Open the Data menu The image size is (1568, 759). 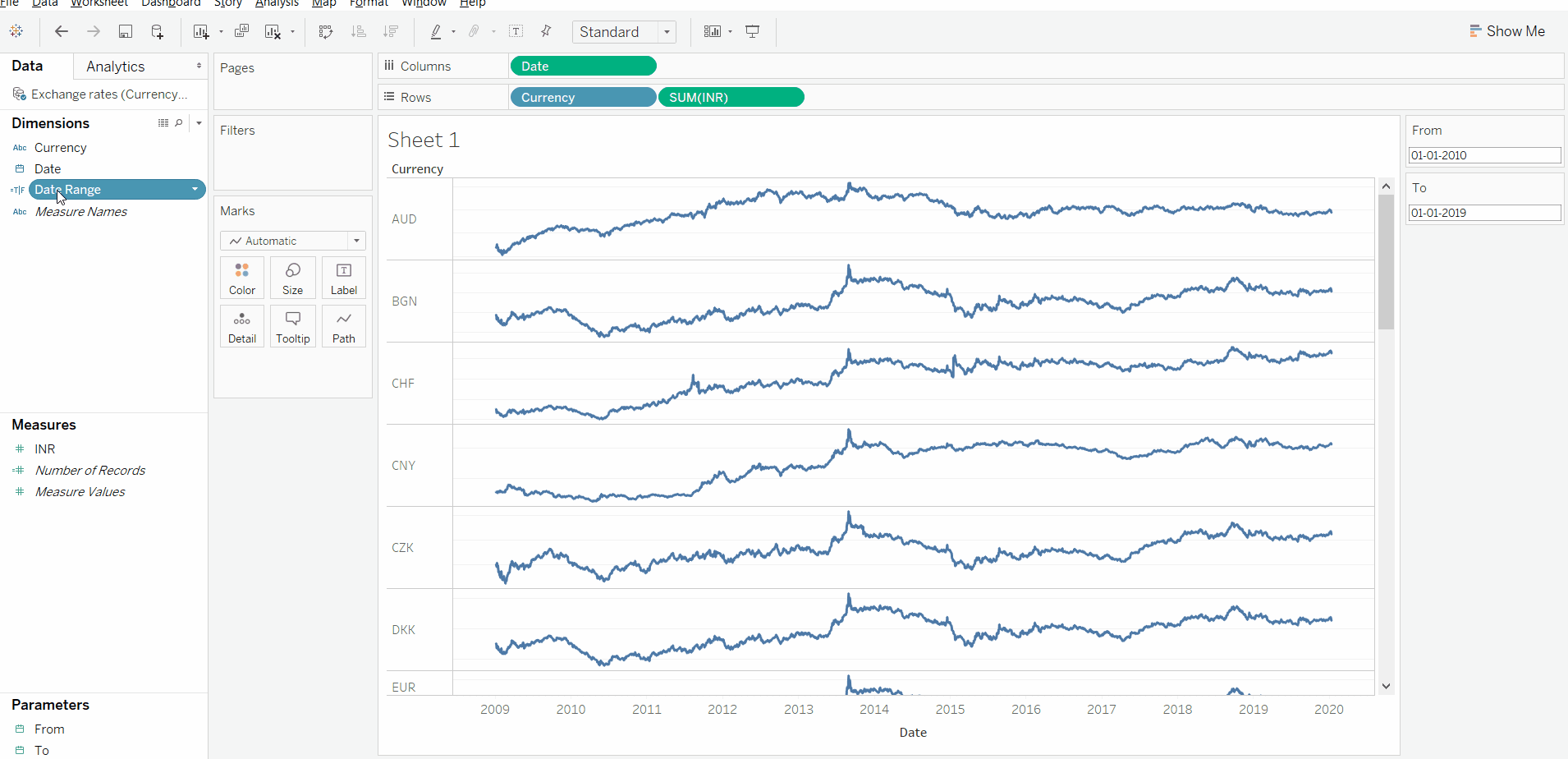click(x=44, y=3)
